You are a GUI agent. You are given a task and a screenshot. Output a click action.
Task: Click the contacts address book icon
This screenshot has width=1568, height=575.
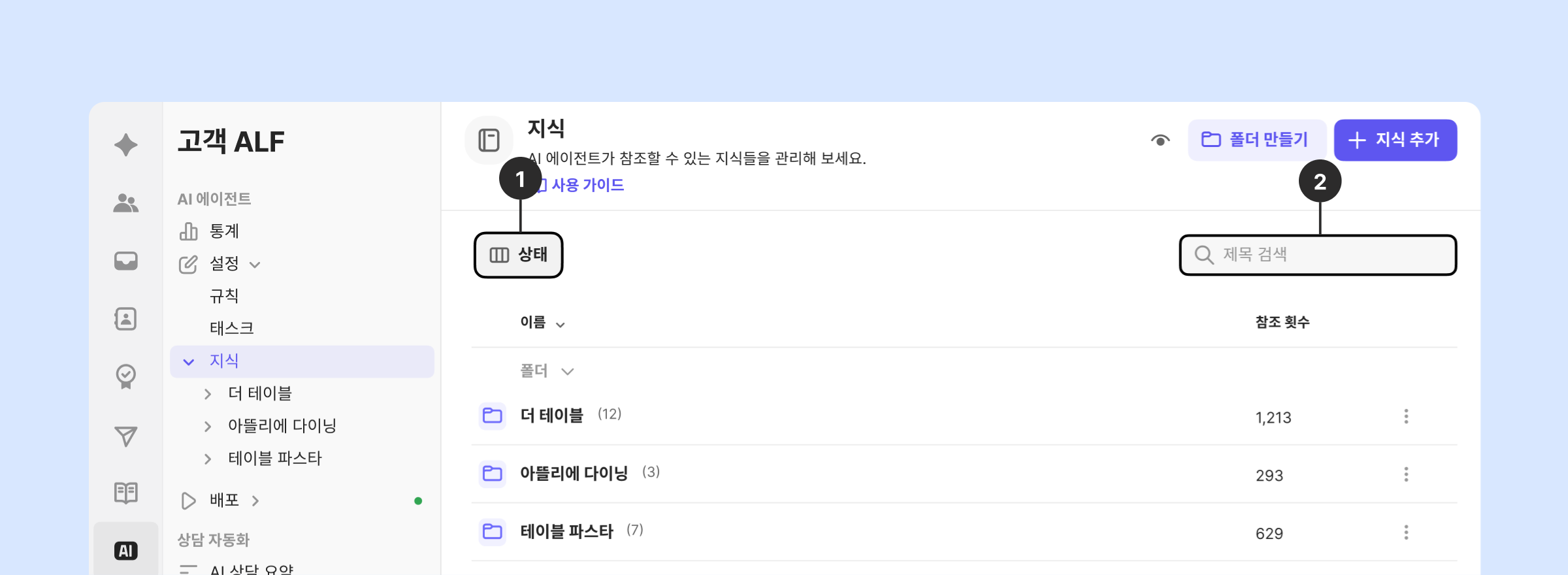(x=125, y=319)
